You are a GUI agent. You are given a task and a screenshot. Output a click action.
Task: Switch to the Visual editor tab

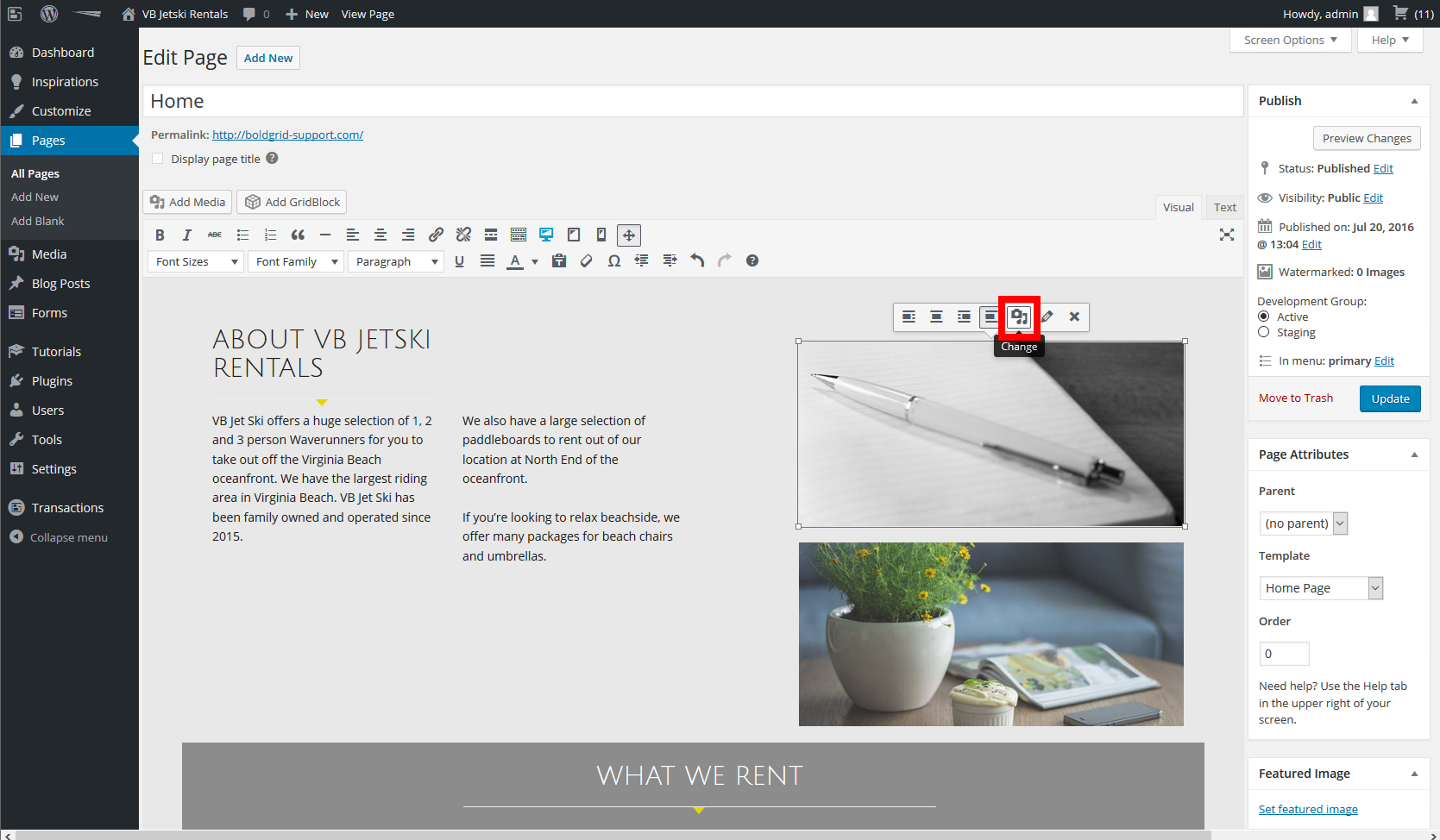[1178, 207]
